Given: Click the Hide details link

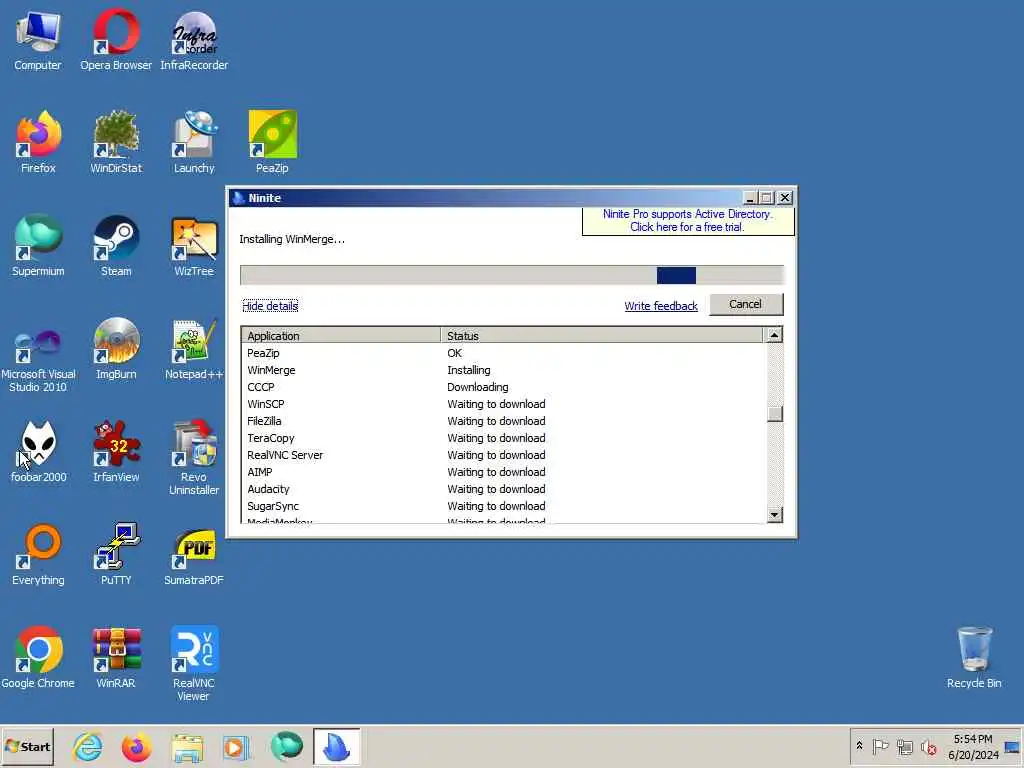Looking at the screenshot, I should 270,306.
